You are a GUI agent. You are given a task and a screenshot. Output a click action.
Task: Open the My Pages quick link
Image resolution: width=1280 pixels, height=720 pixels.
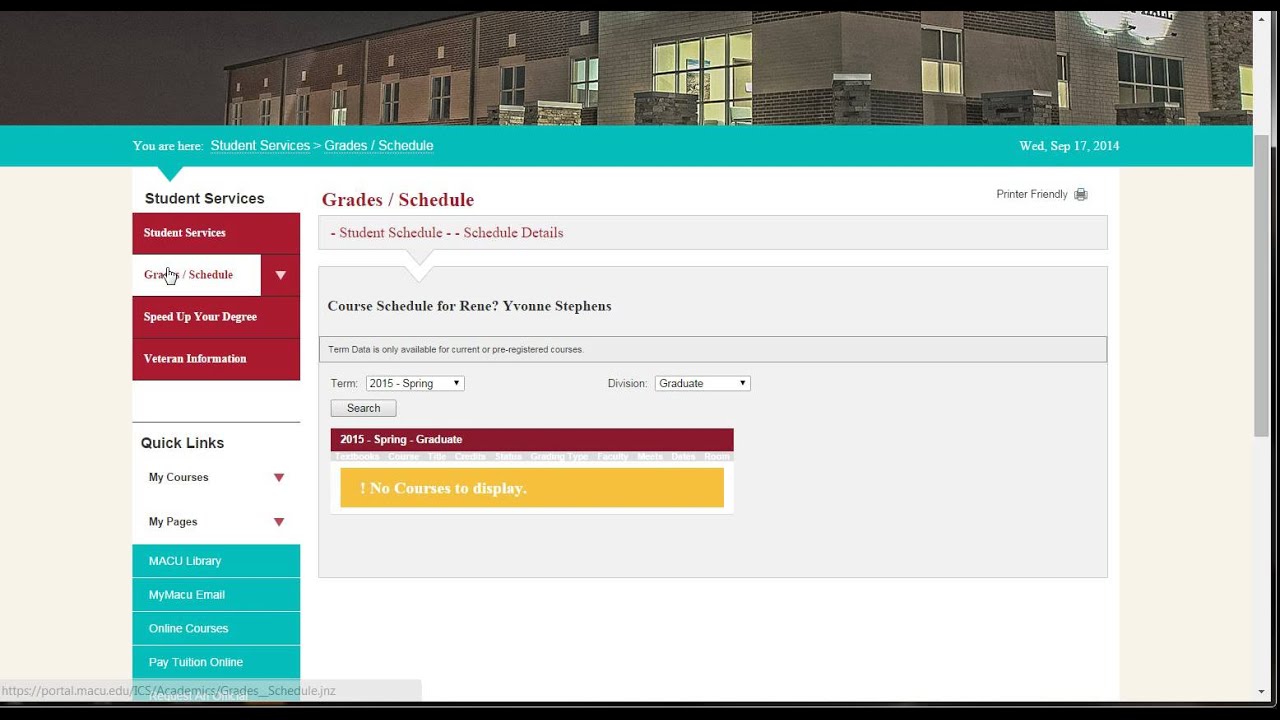click(173, 522)
